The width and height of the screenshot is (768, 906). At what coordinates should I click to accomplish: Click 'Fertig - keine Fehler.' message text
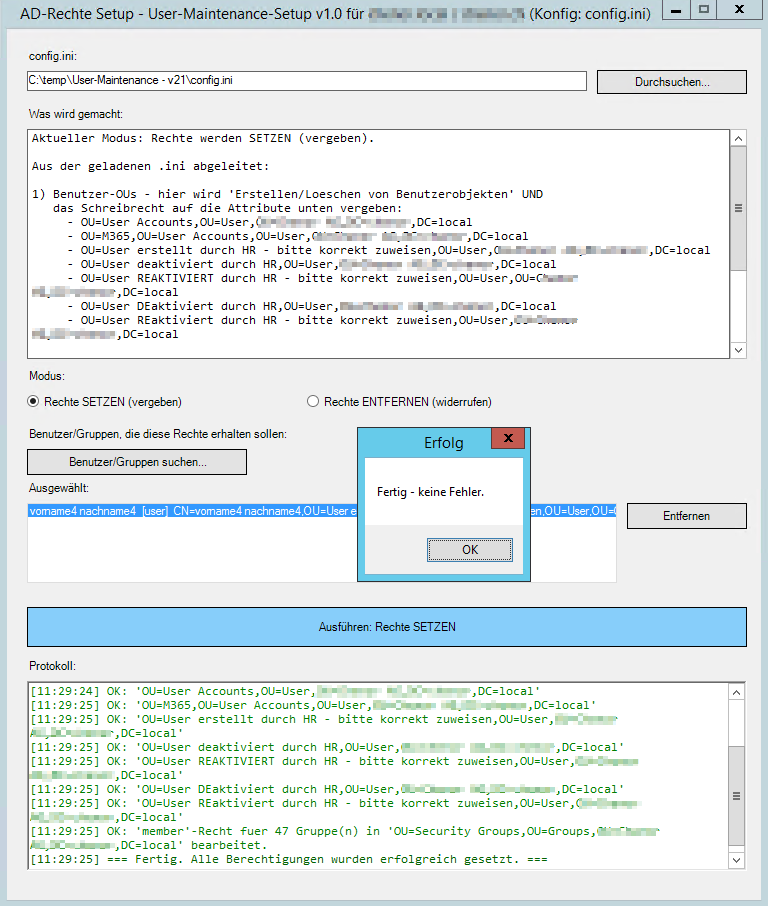point(431,492)
